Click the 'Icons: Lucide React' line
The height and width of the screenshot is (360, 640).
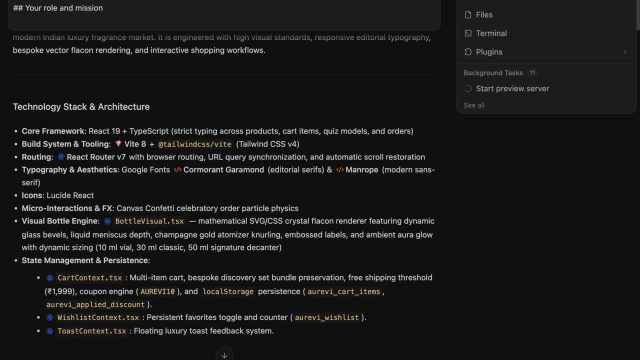[58, 195]
